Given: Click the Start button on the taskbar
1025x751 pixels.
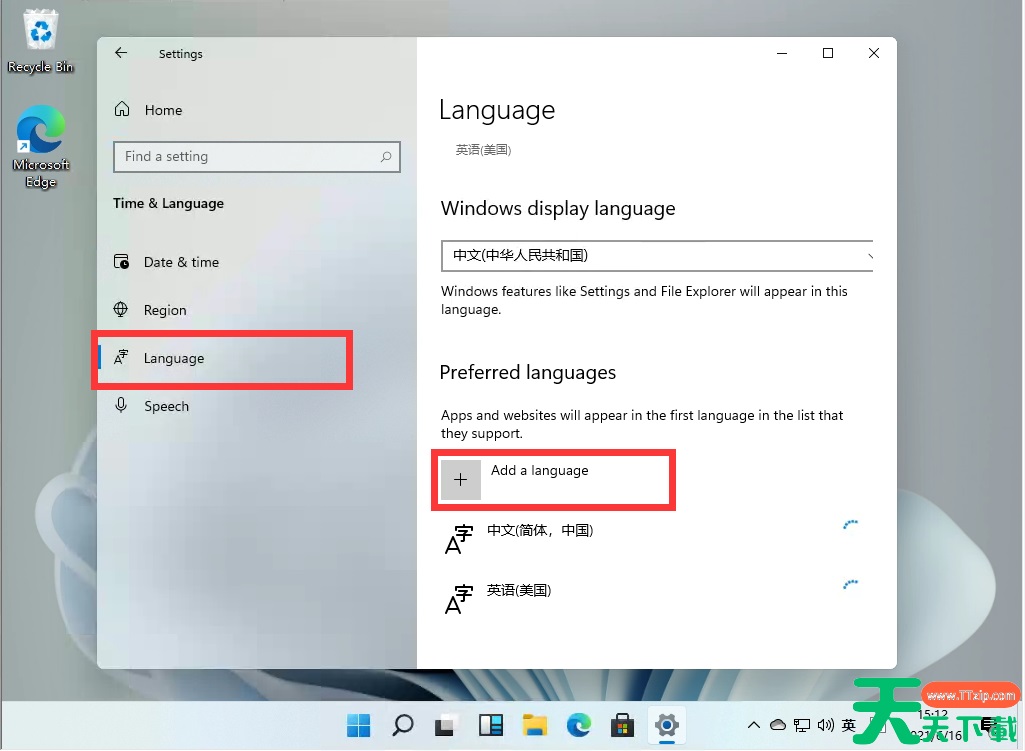Looking at the screenshot, I should coord(358,725).
